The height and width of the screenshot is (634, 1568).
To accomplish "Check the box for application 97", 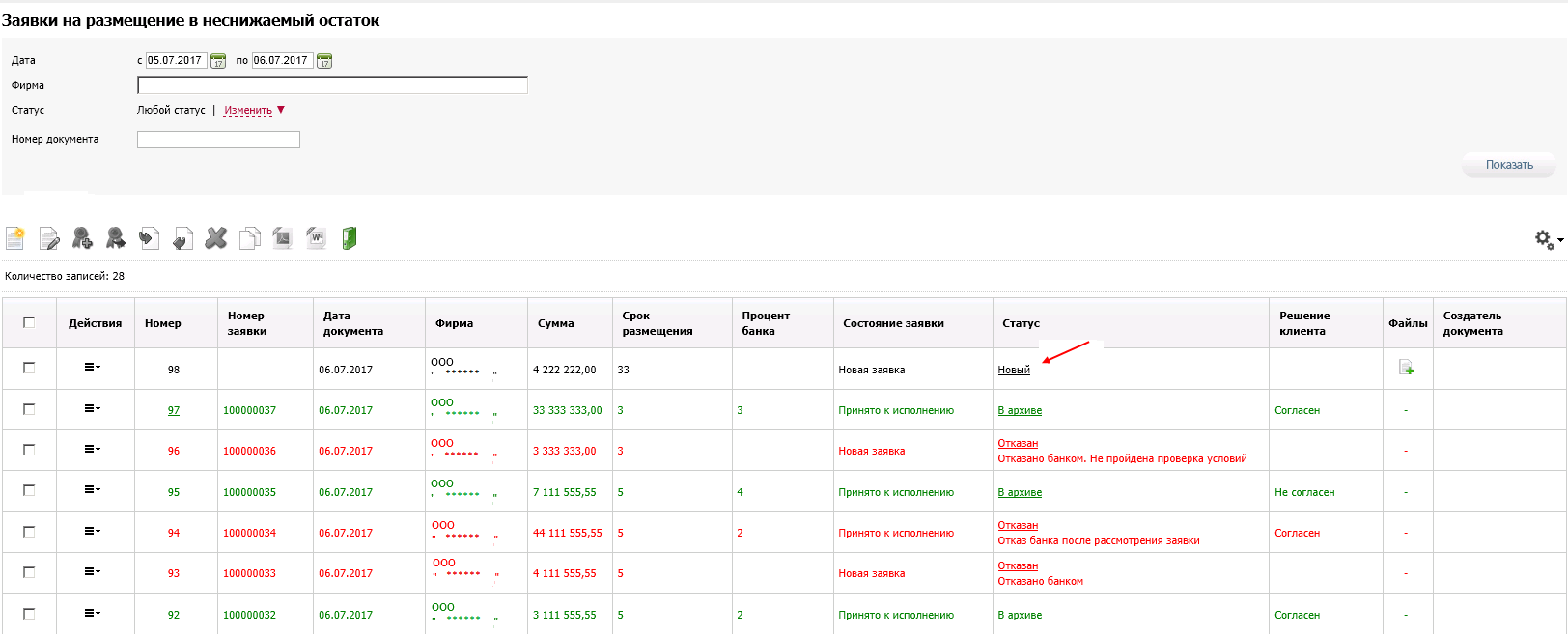I will (x=29, y=409).
